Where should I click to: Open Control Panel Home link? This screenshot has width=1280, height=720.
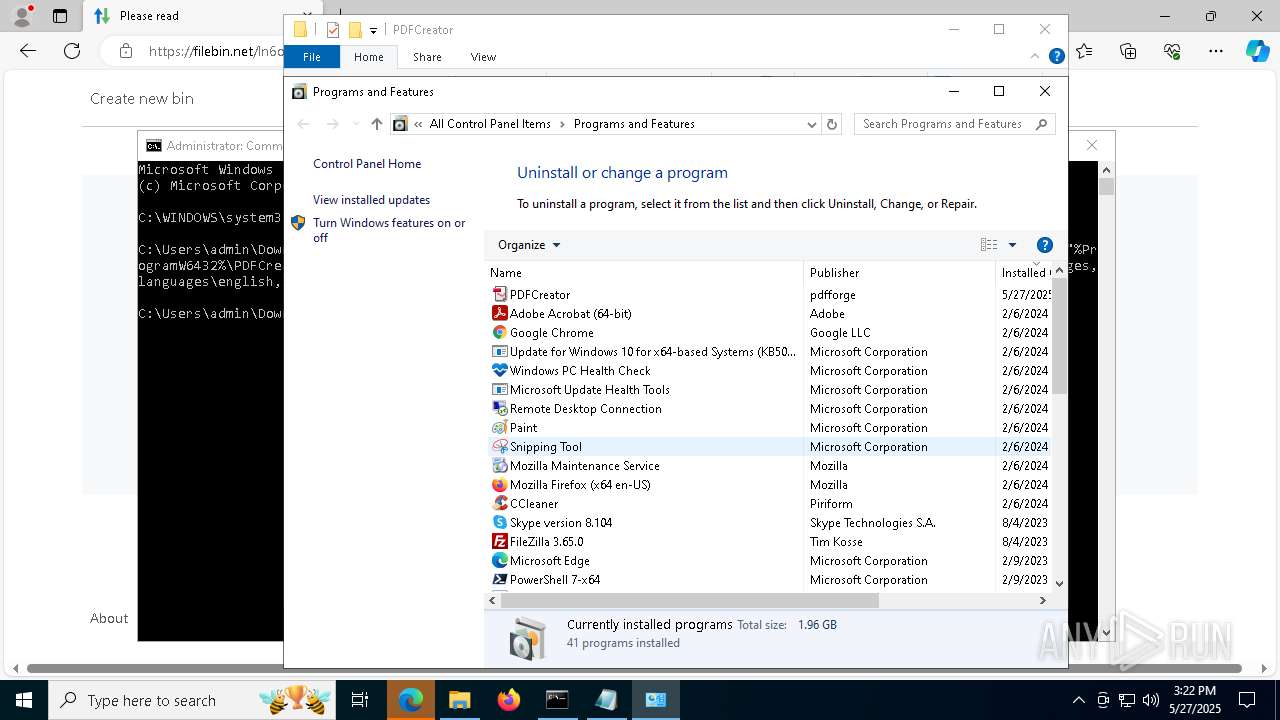(x=367, y=164)
